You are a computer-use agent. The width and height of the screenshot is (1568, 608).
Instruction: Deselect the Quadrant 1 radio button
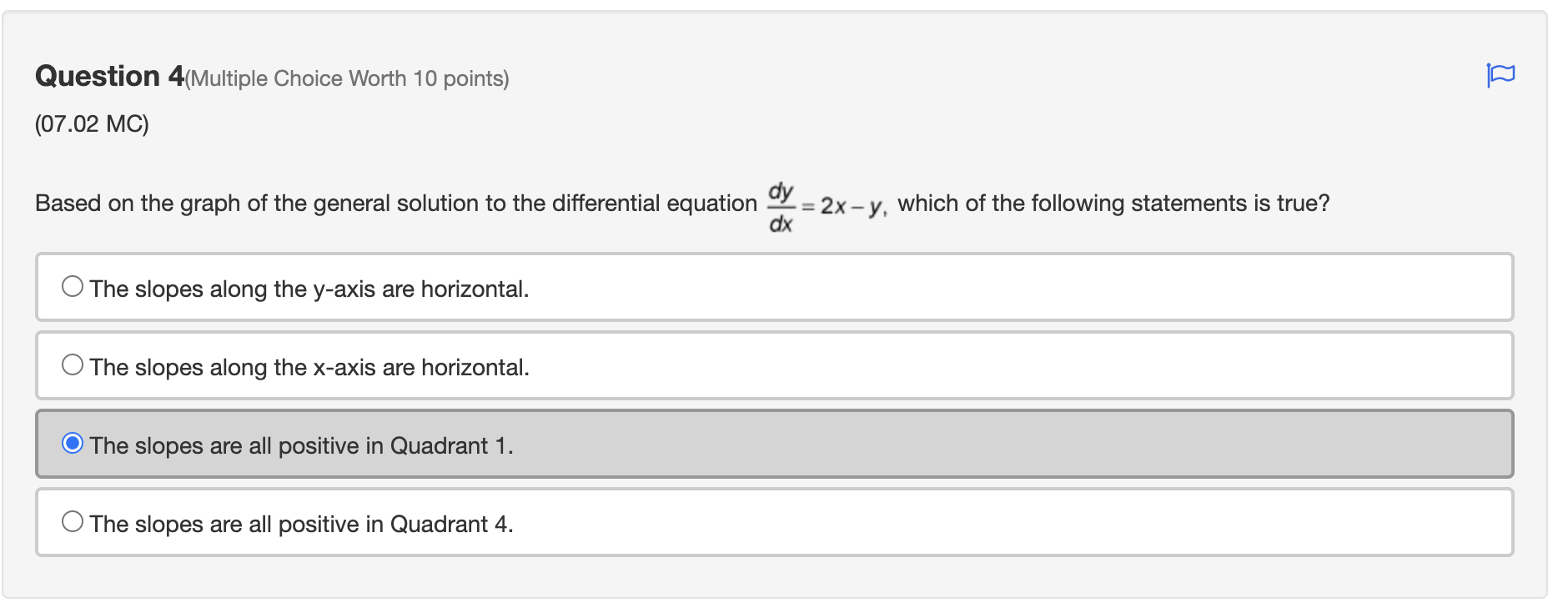click(x=73, y=441)
